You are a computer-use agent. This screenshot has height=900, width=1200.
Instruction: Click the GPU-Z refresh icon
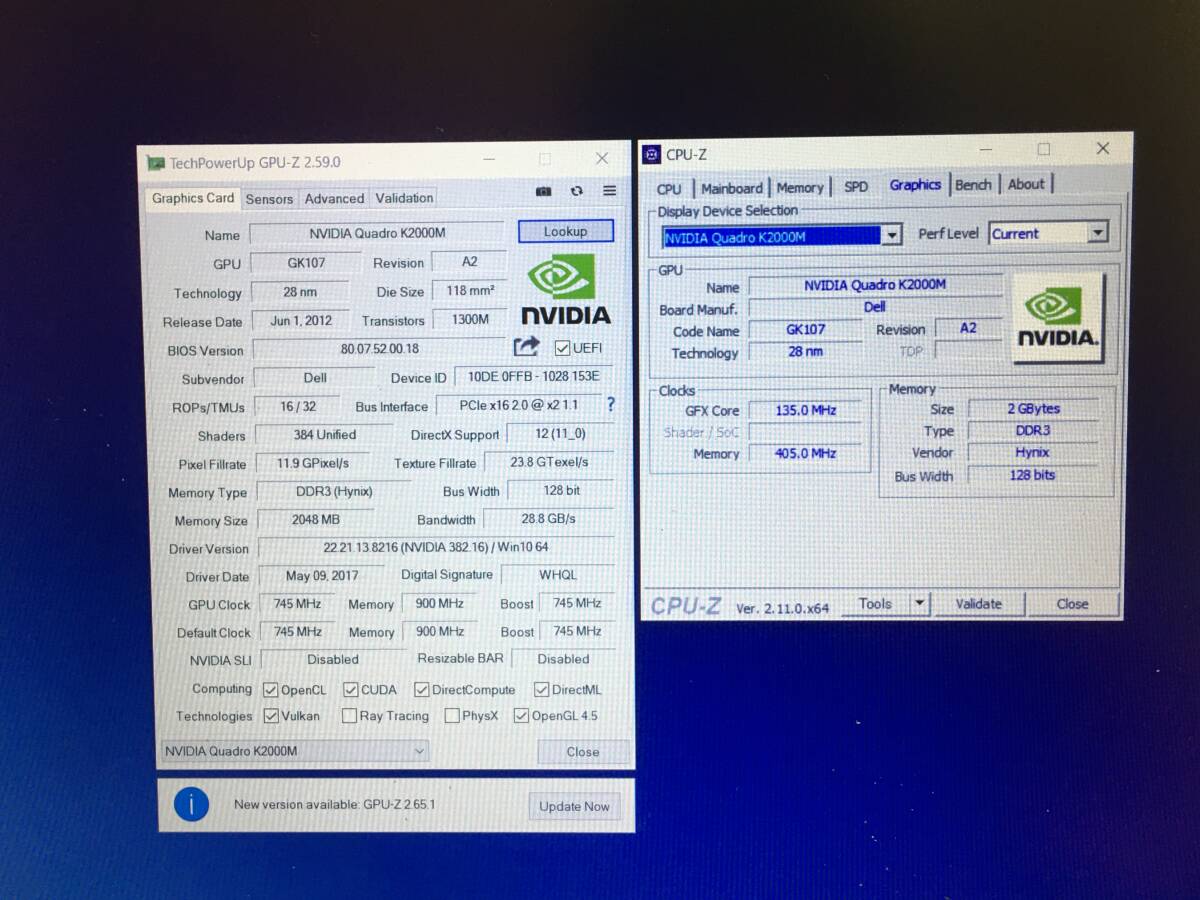pyautogui.click(x=577, y=191)
